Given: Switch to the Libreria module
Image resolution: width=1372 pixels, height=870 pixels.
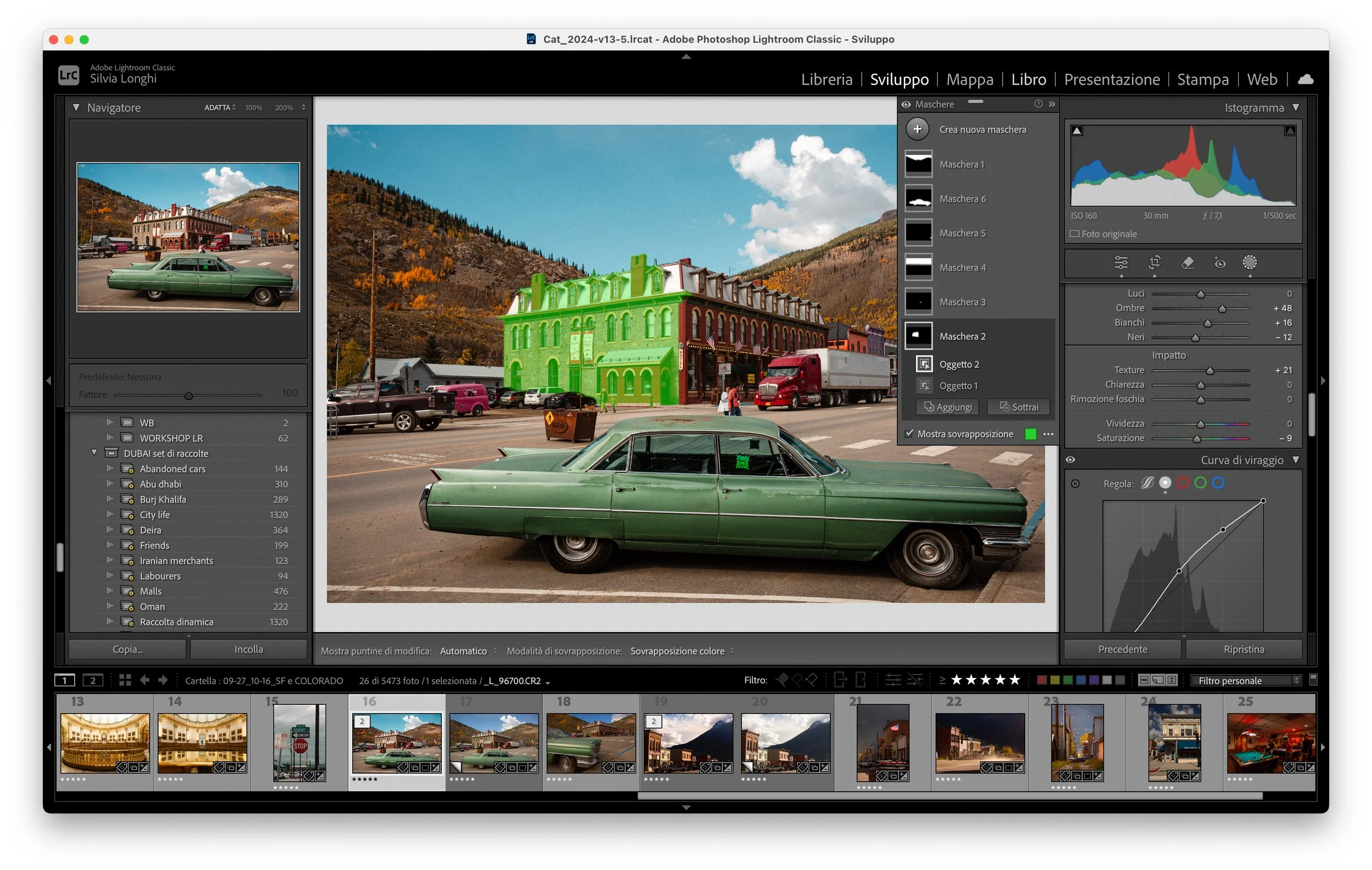Looking at the screenshot, I should pyautogui.click(x=826, y=79).
